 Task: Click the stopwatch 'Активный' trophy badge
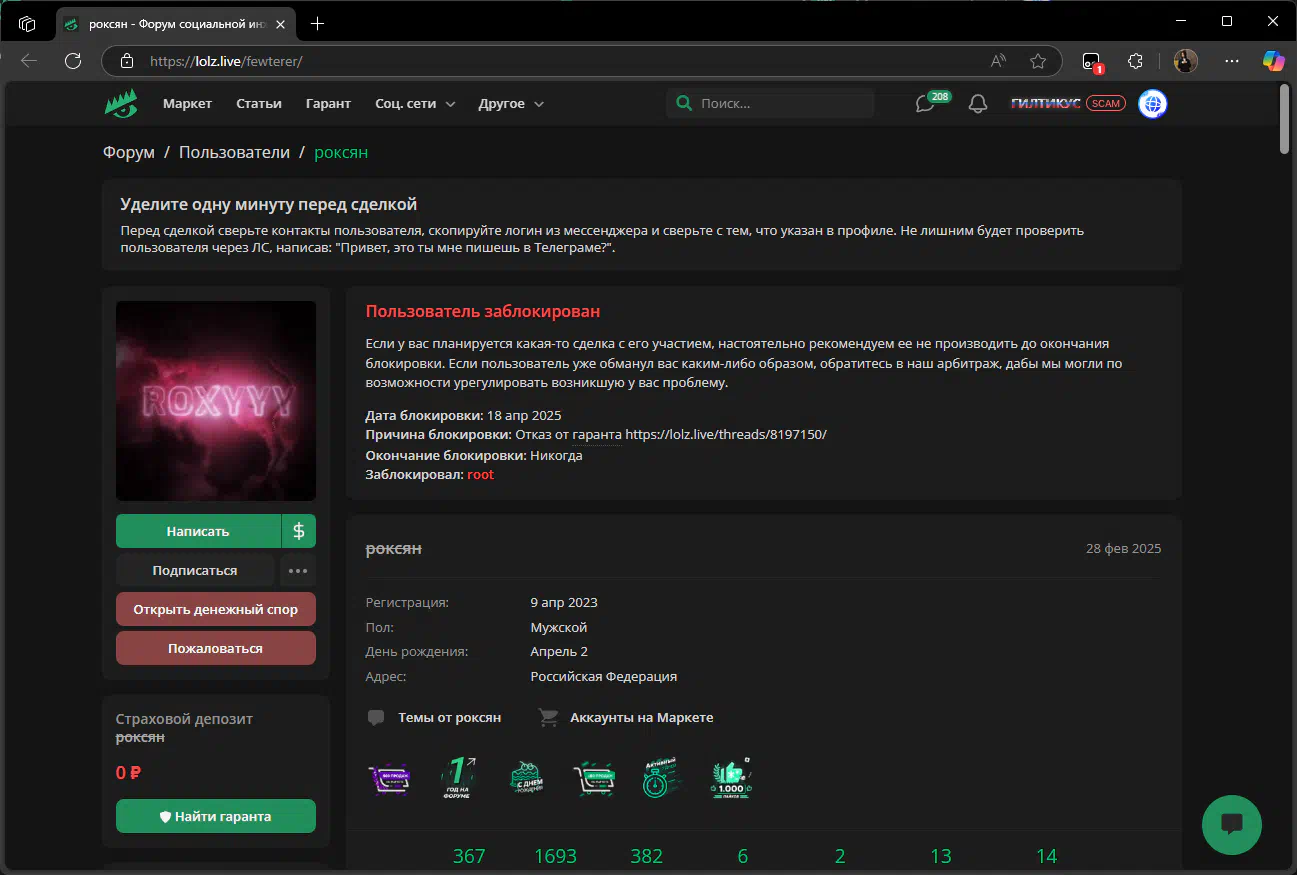[663, 778]
